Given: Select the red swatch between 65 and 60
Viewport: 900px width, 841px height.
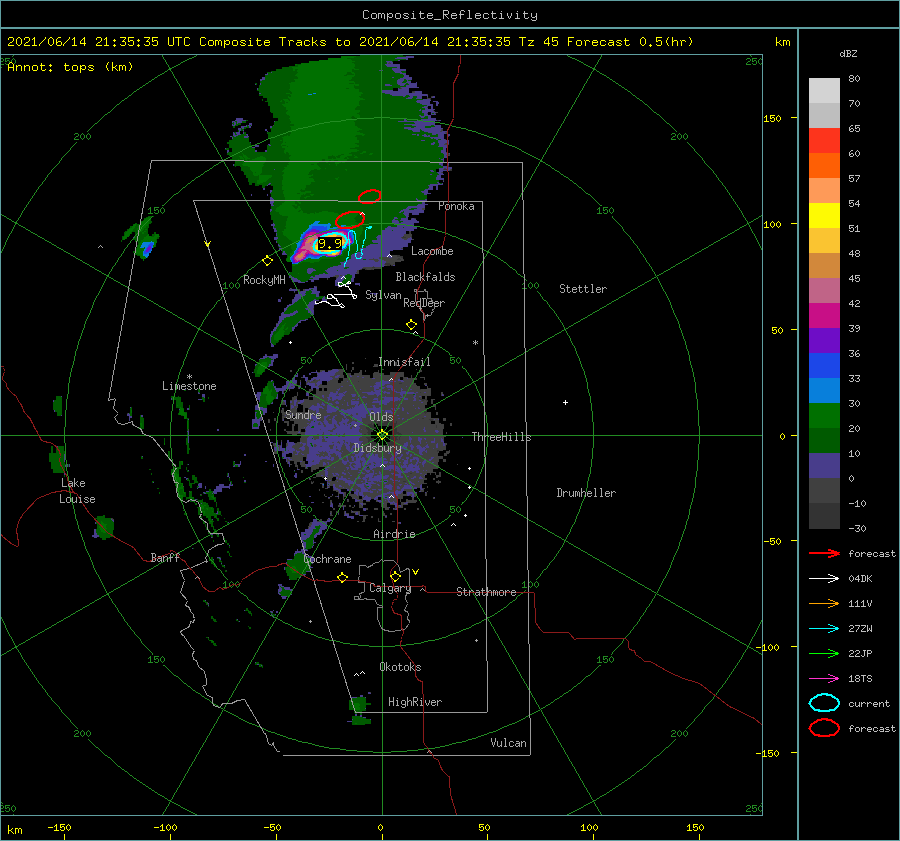Looking at the screenshot, I should (824, 141).
